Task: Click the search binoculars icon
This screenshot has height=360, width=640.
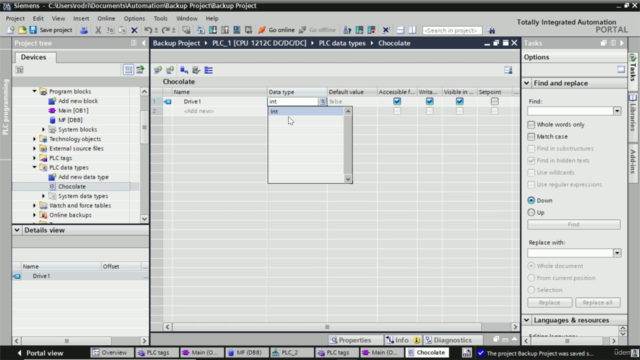Action: pyautogui.click(x=491, y=30)
